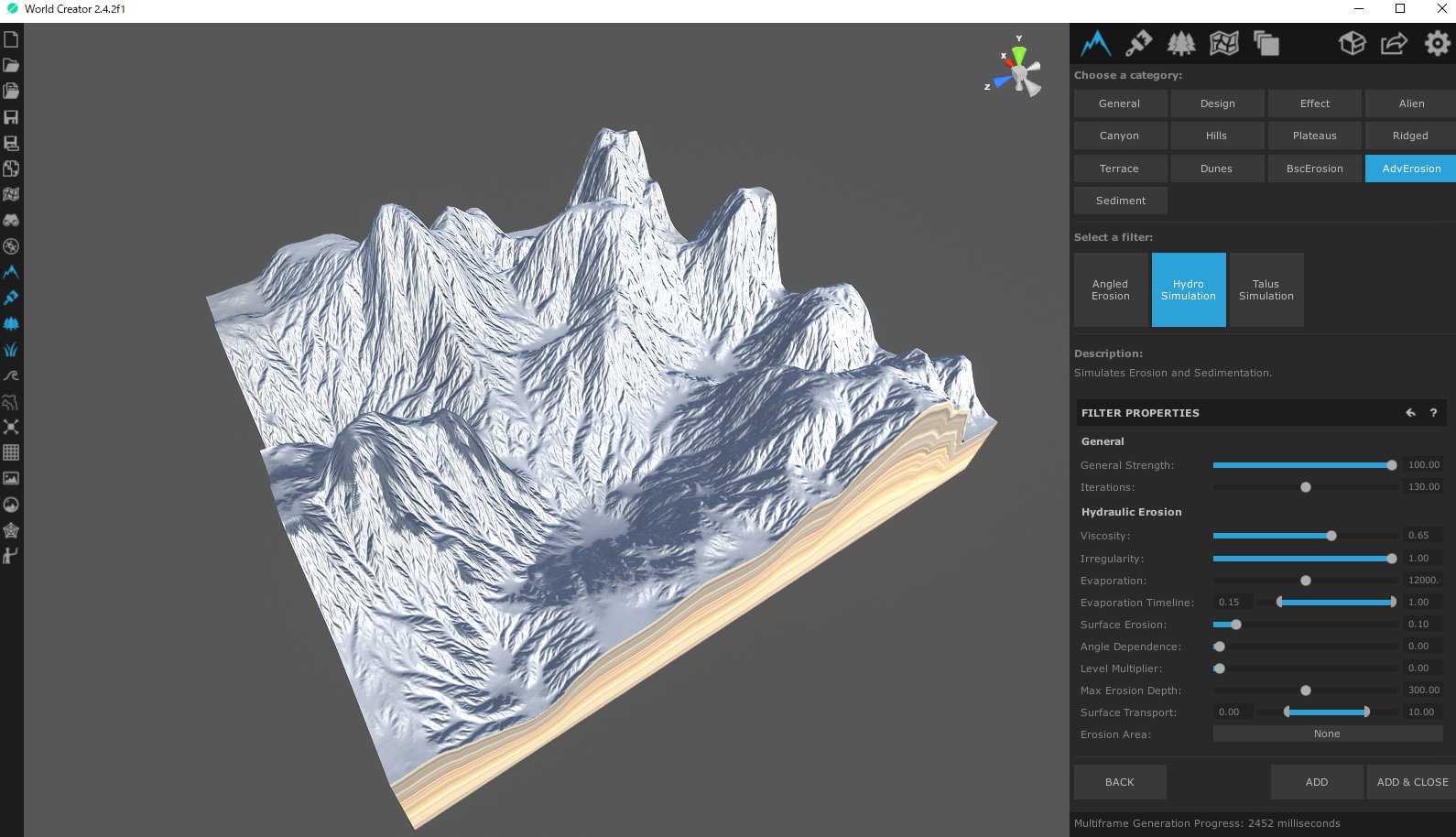The height and width of the screenshot is (837, 1456).
Task: Click the Angle Dependence slider handle
Action: (x=1220, y=647)
